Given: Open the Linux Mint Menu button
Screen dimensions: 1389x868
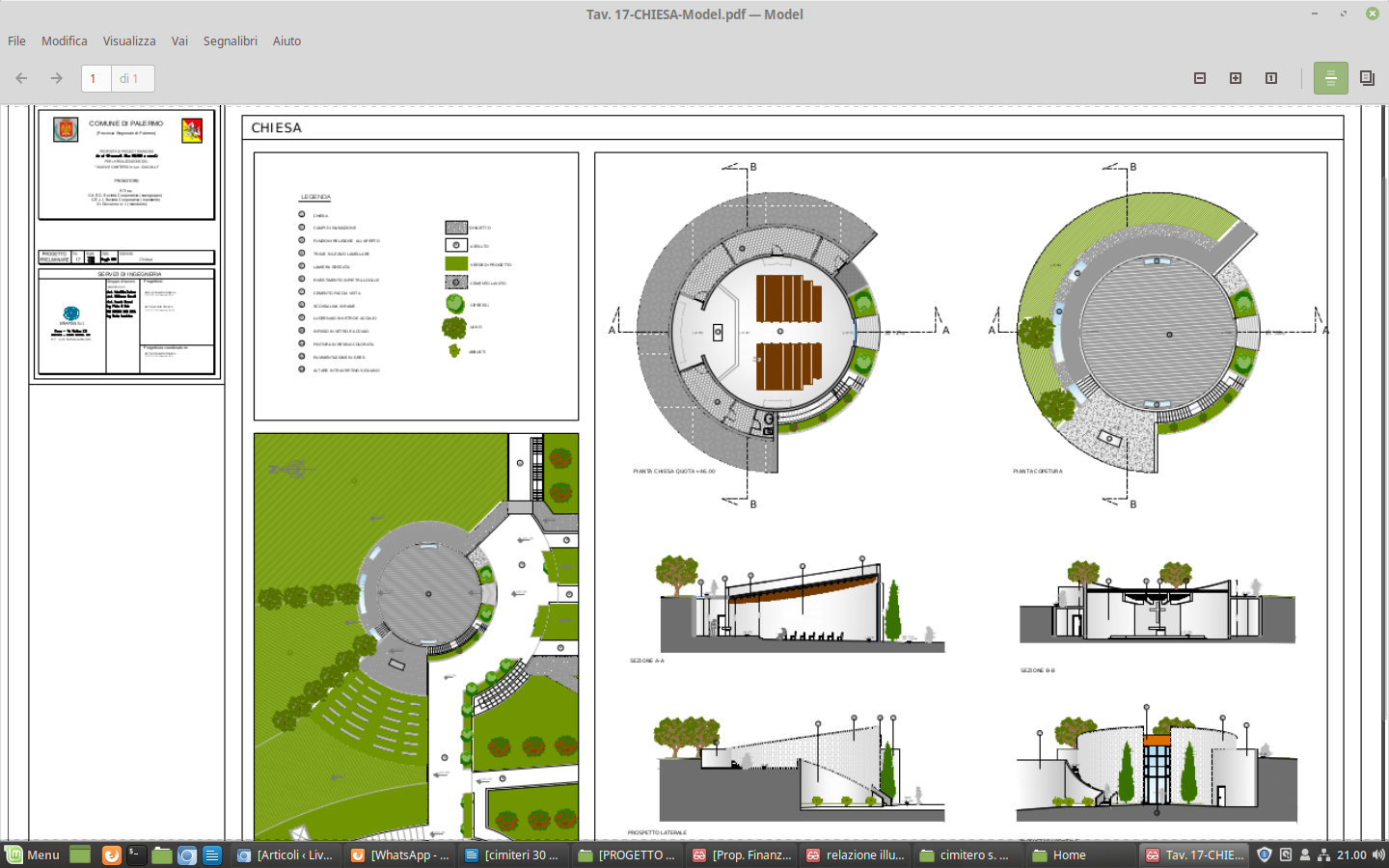Looking at the screenshot, I should coord(32,854).
